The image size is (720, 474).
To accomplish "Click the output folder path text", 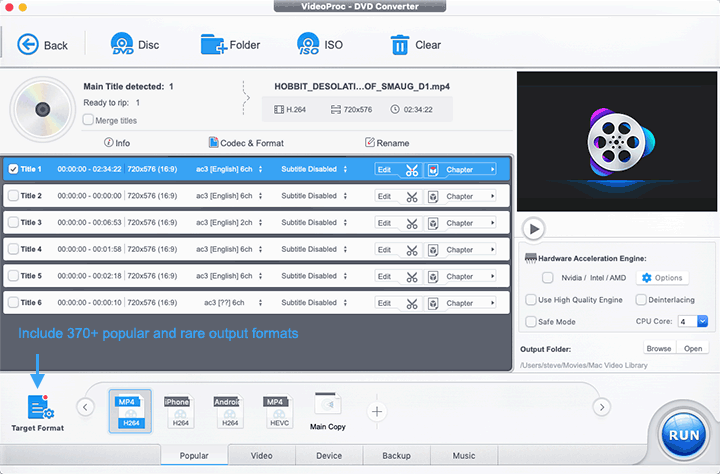I will (x=584, y=365).
